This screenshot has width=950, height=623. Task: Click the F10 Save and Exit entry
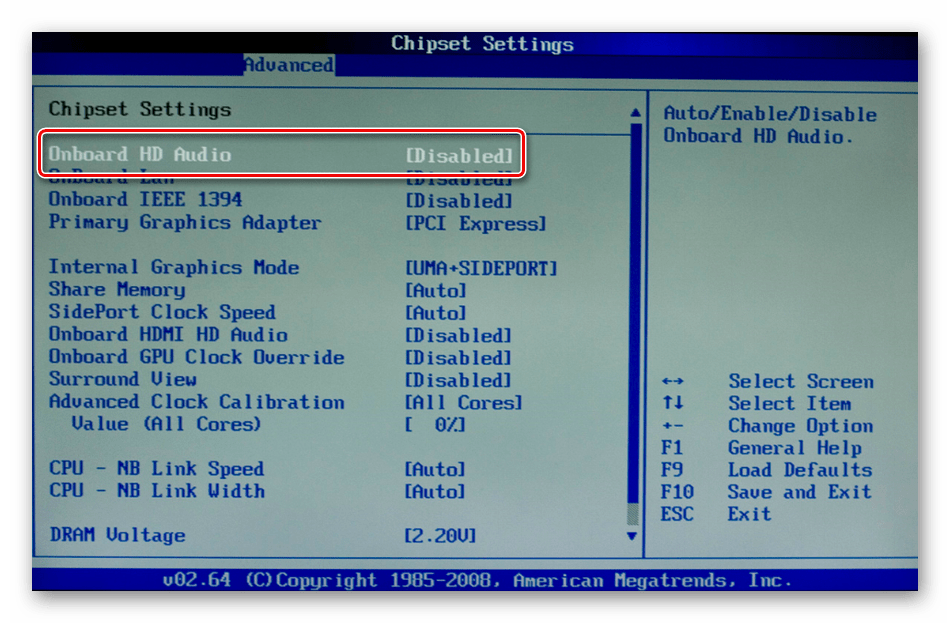coord(766,492)
